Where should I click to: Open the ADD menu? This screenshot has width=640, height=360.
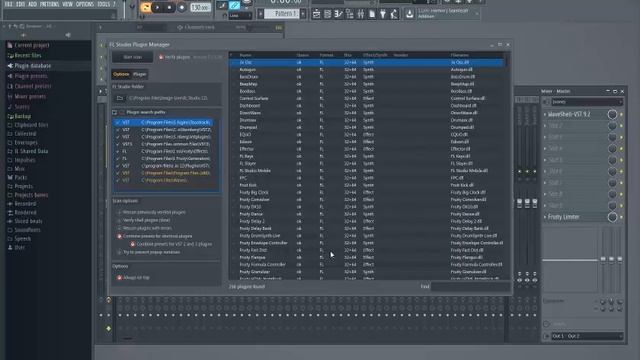pos(32,4)
